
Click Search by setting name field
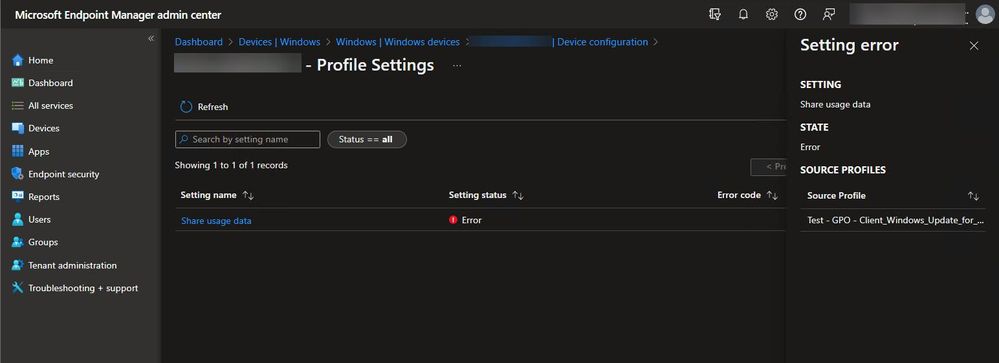(x=248, y=139)
